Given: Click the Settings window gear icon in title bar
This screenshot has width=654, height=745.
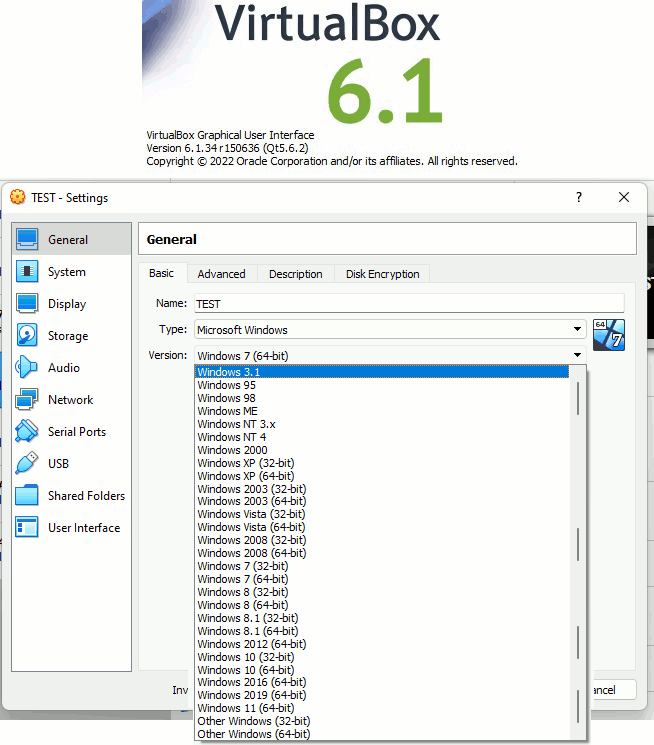Looking at the screenshot, I should tap(18, 197).
